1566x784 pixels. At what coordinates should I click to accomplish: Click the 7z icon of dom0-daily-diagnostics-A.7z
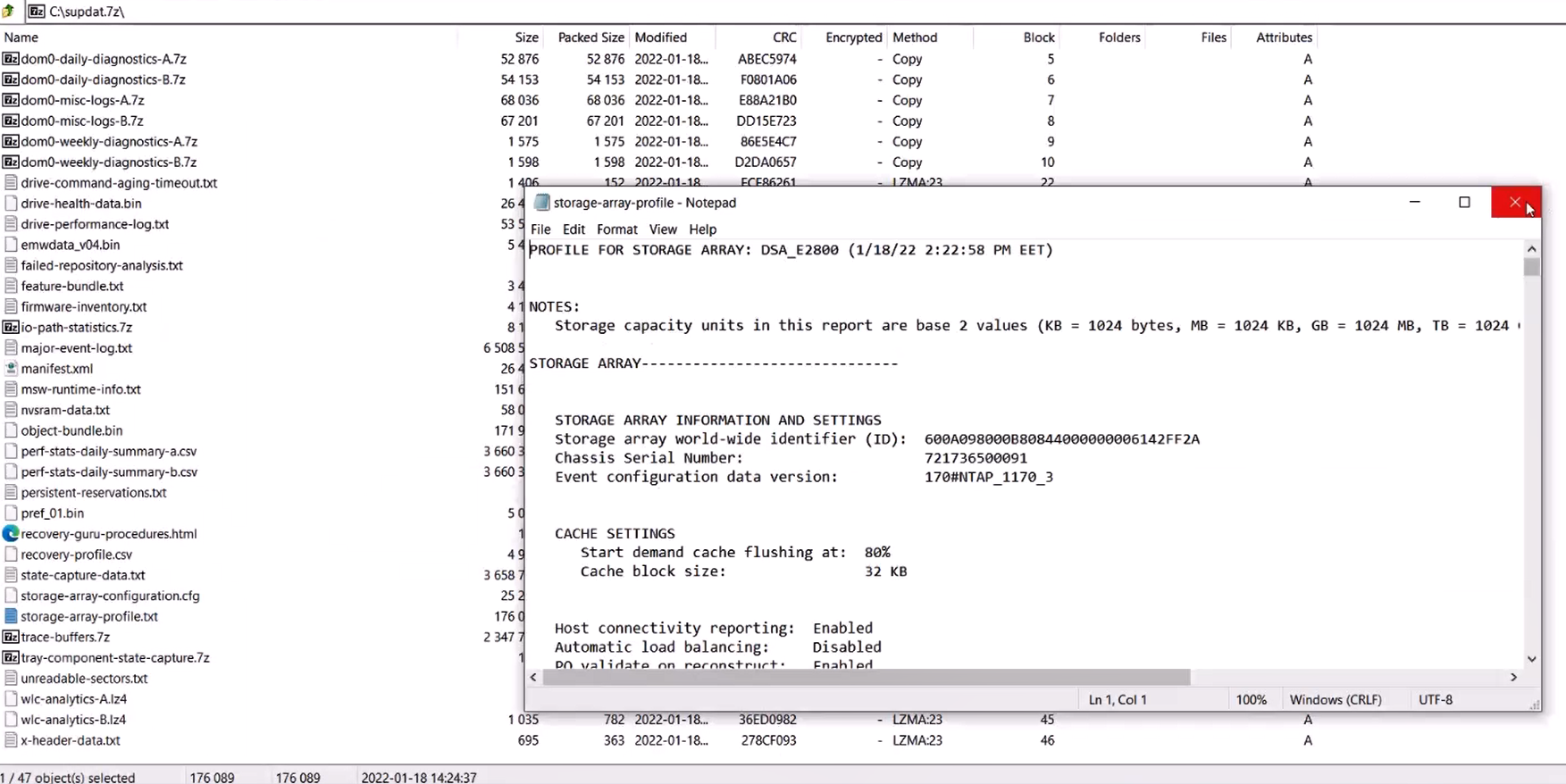[x=11, y=59]
